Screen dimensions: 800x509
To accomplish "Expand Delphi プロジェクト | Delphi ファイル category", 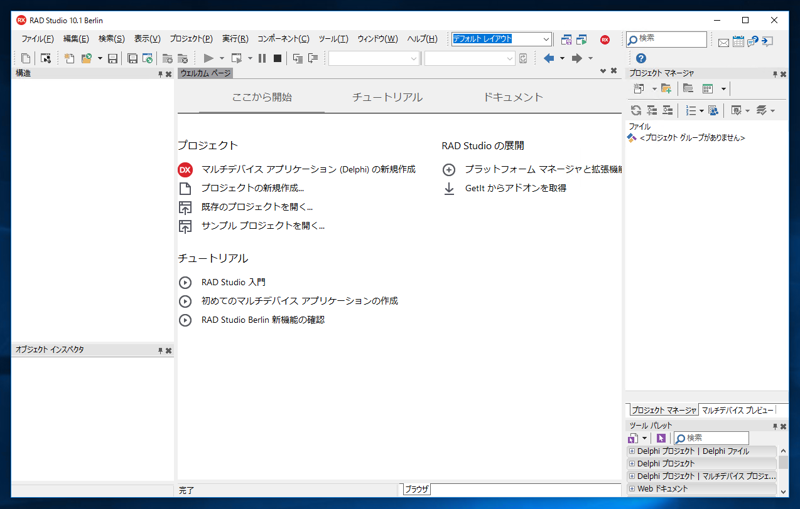I will [x=632, y=451].
